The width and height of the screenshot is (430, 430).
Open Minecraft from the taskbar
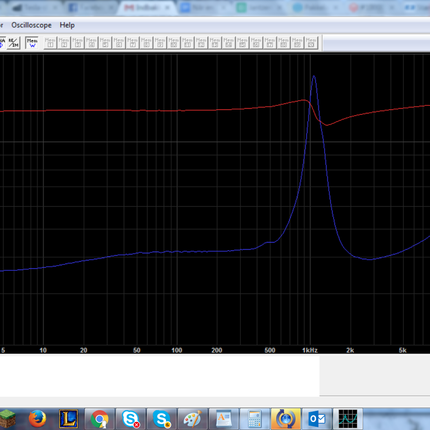(7, 418)
